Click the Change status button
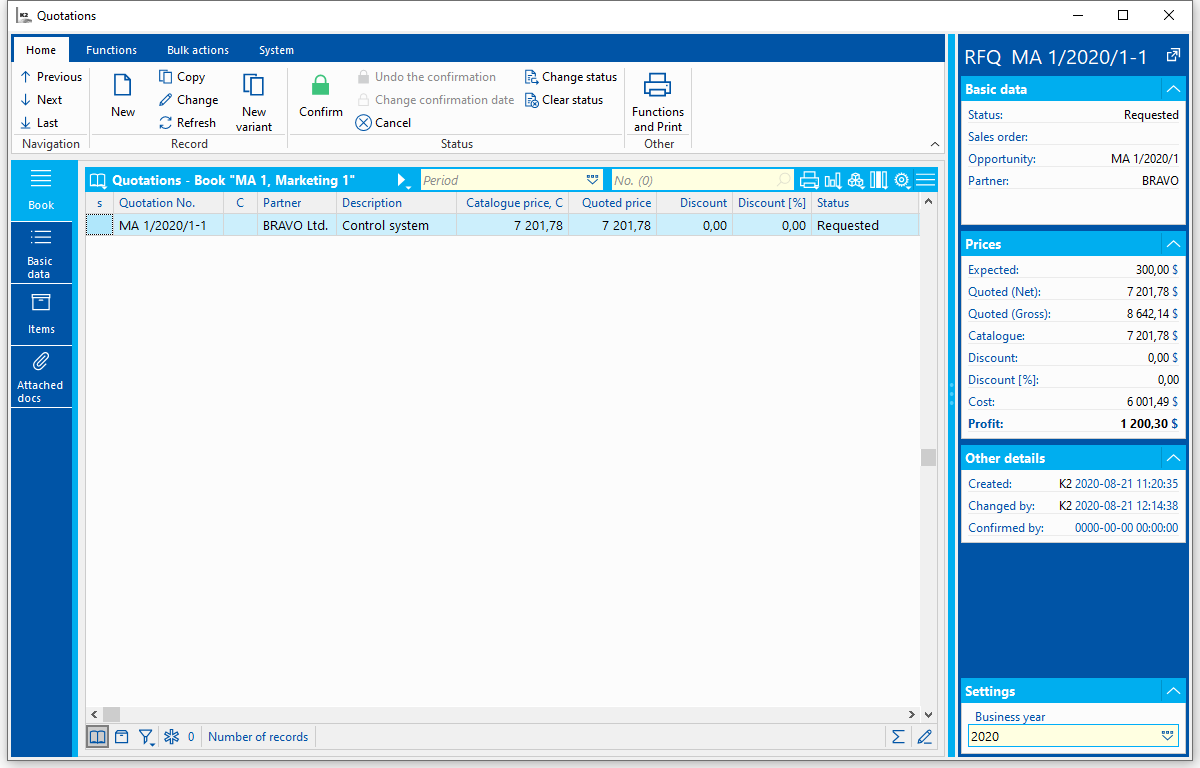 pyautogui.click(x=571, y=77)
